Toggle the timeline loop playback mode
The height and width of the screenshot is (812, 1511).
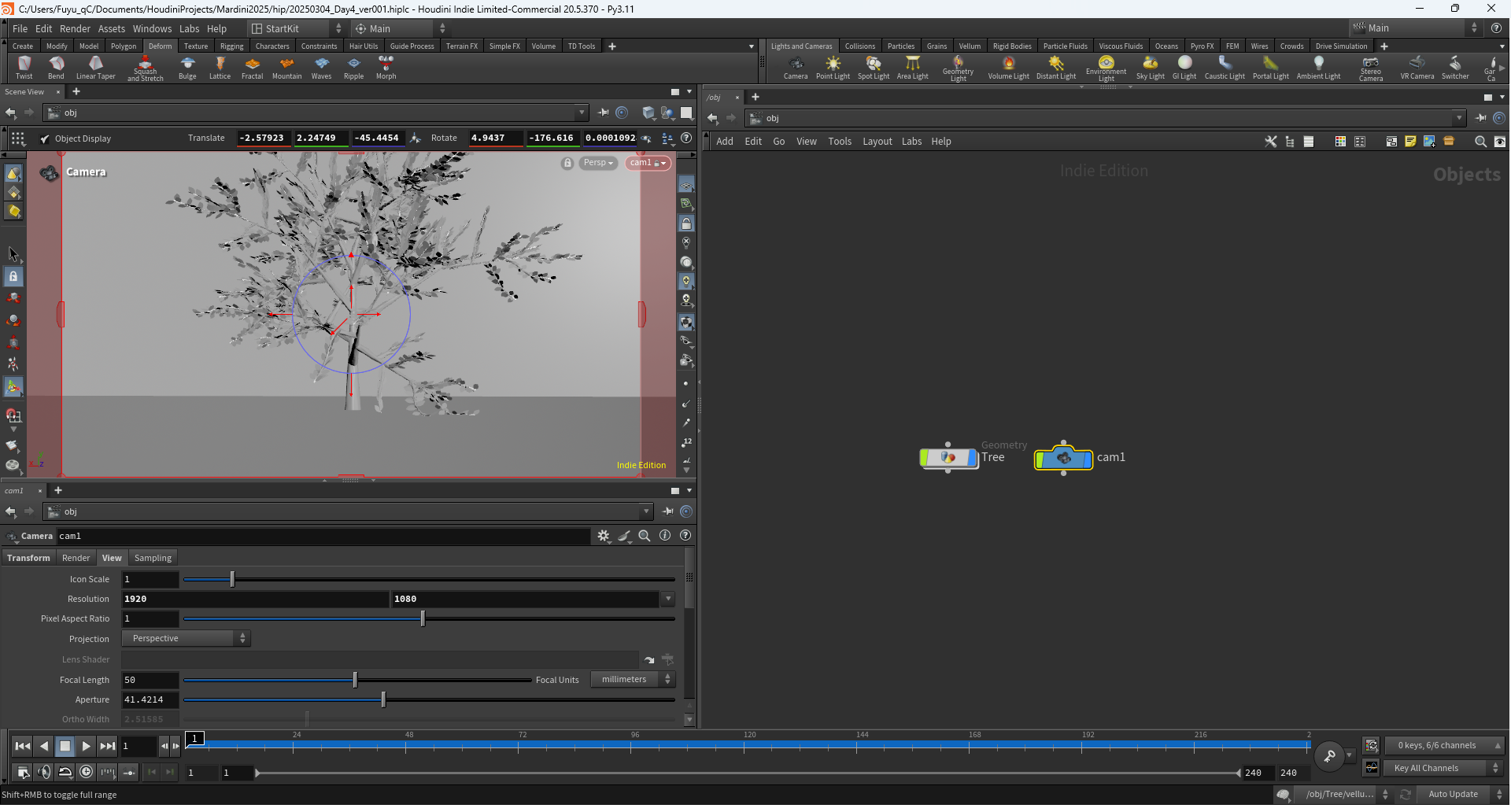click(65, 773)
